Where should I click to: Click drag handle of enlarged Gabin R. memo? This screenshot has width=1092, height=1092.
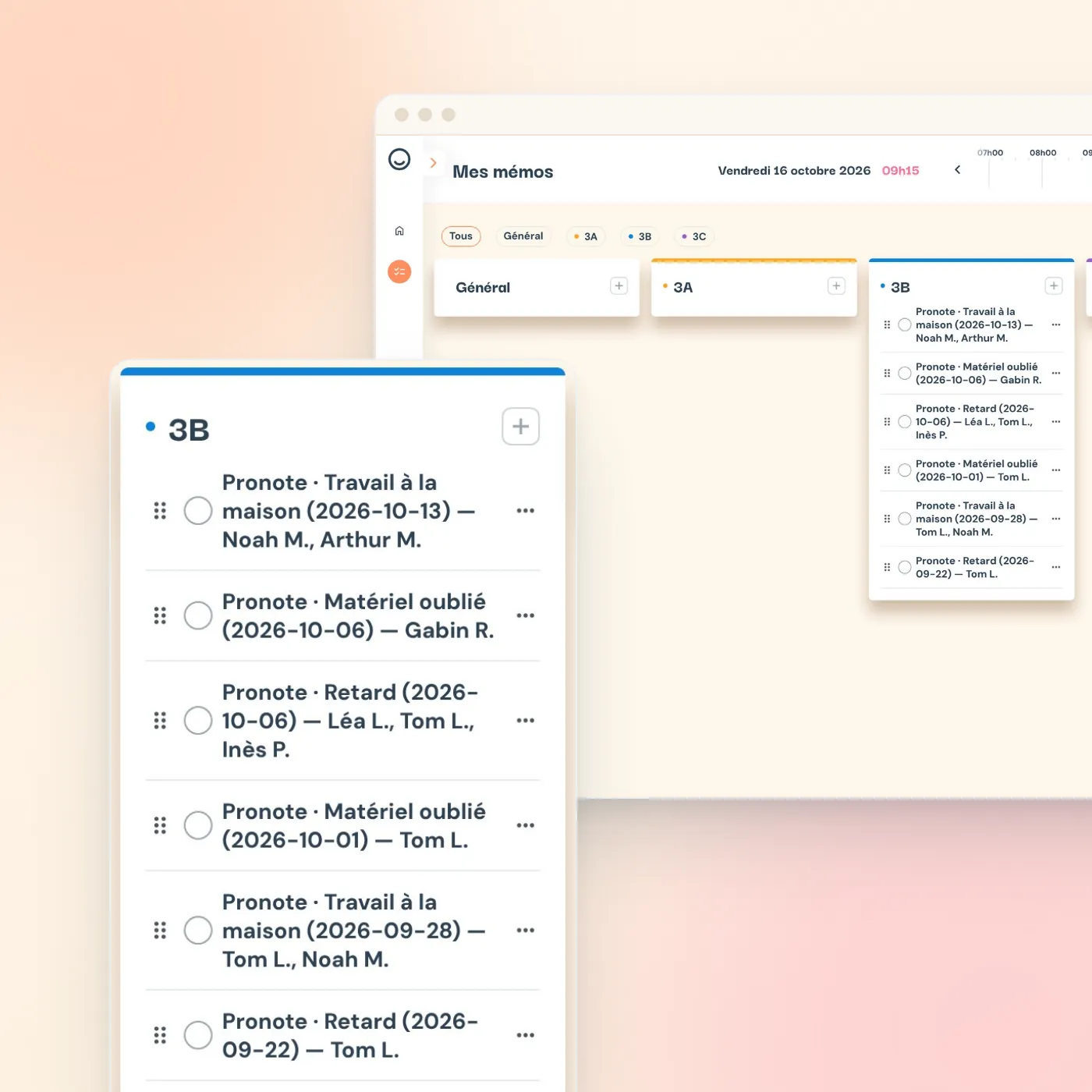tap(160, 615)
